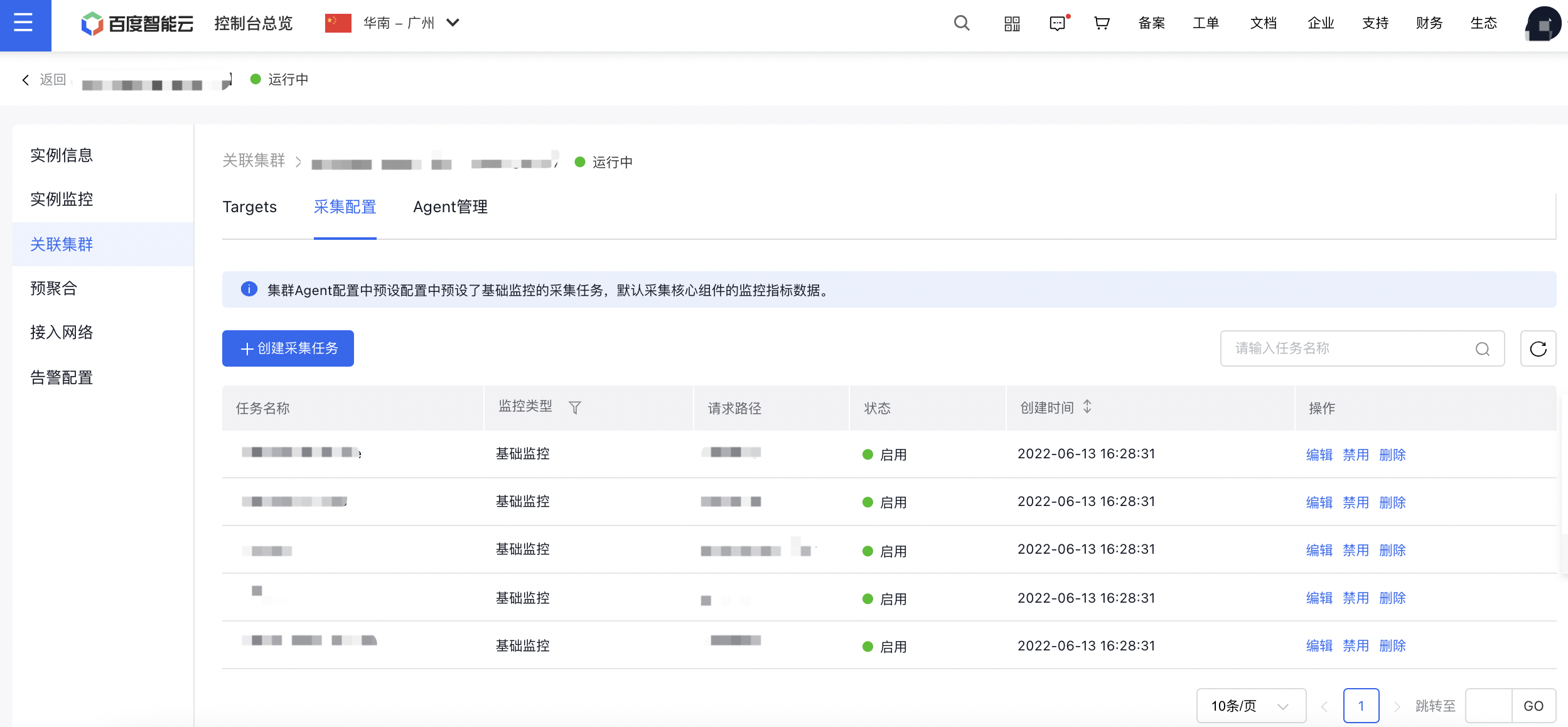
Task: Click the refresh task list button
Action: click(1538, 348)
